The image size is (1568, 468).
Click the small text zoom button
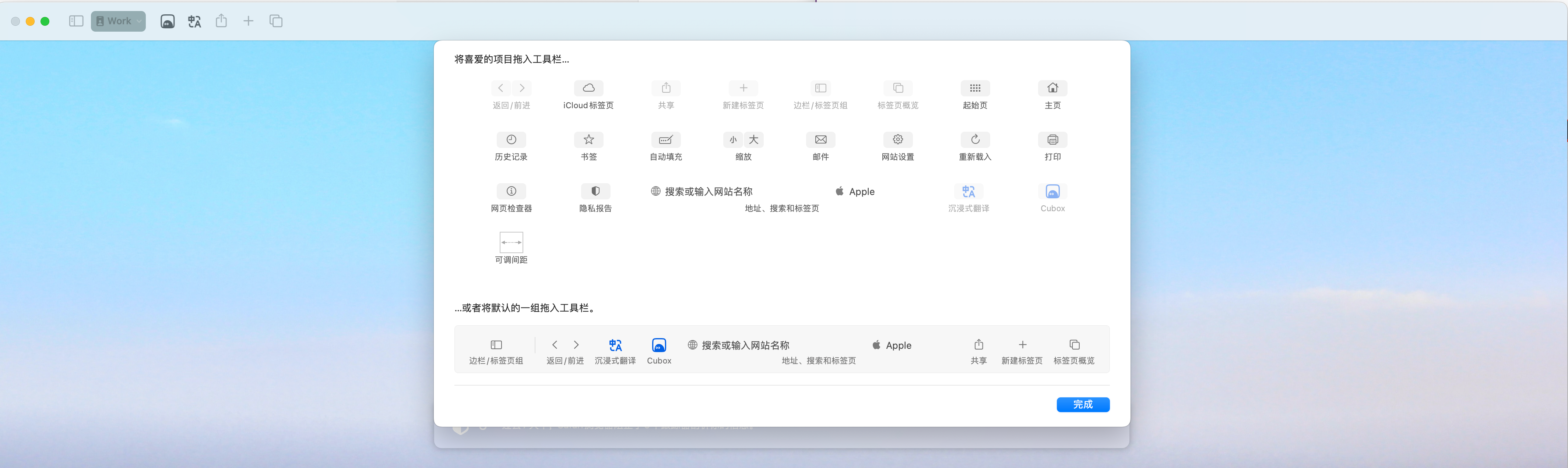point(733,140)
